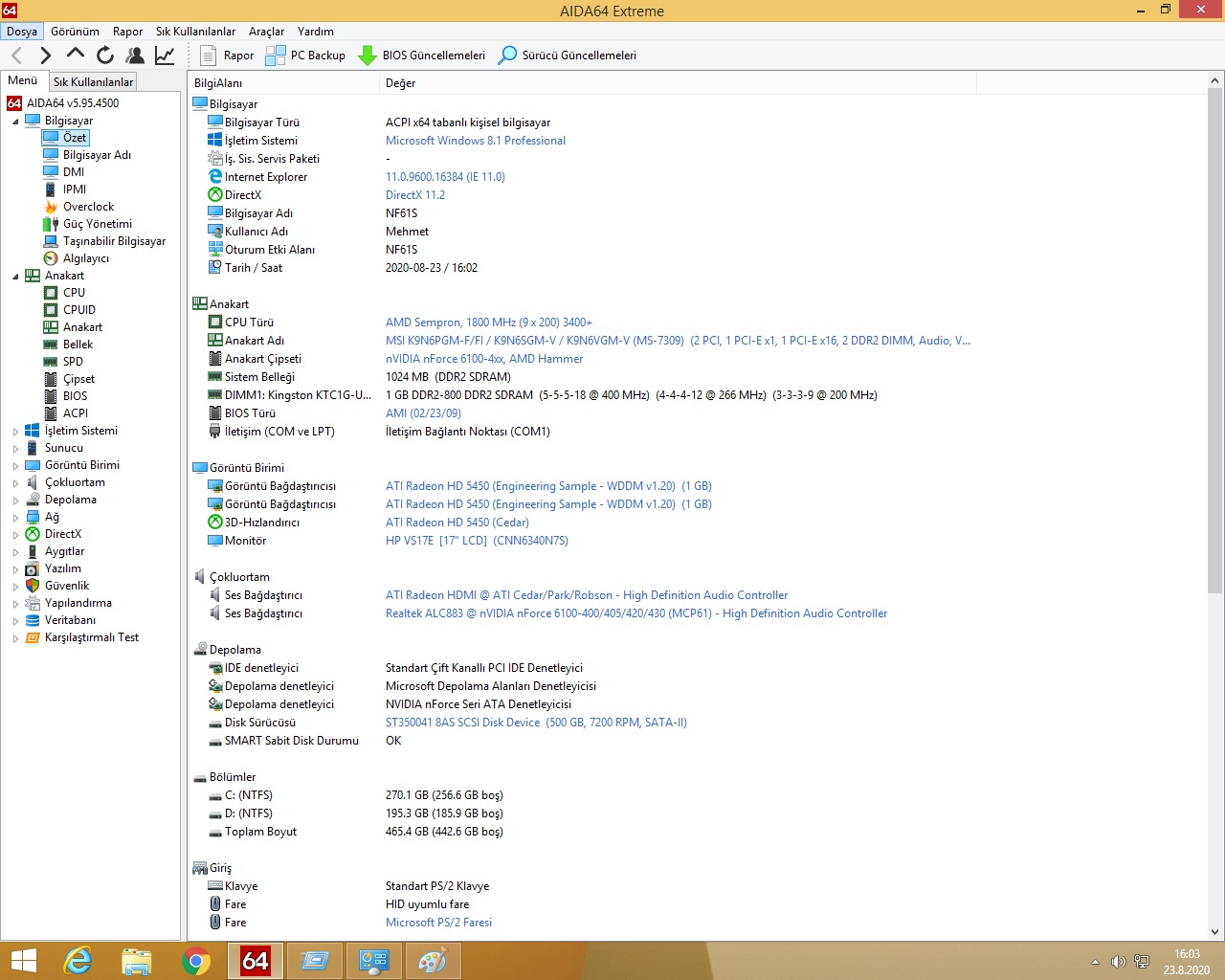Screen dimensions: 1225x980
Task: Click the Forward navigation arrow
Action: (x=45, y=56)
